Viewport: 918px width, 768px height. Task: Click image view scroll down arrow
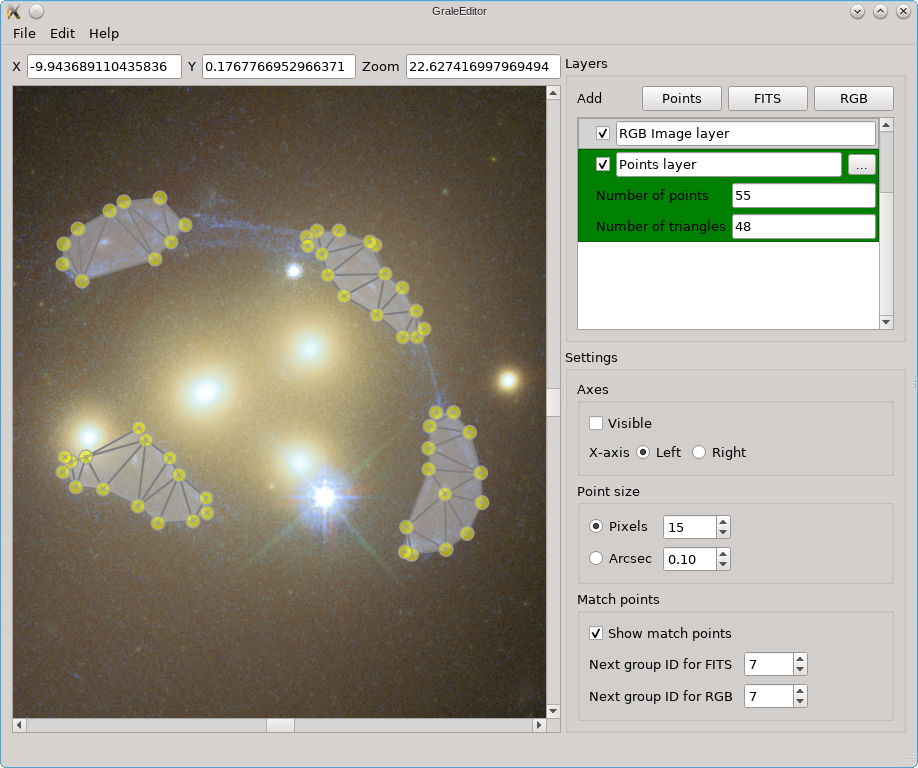coord(553,711)
